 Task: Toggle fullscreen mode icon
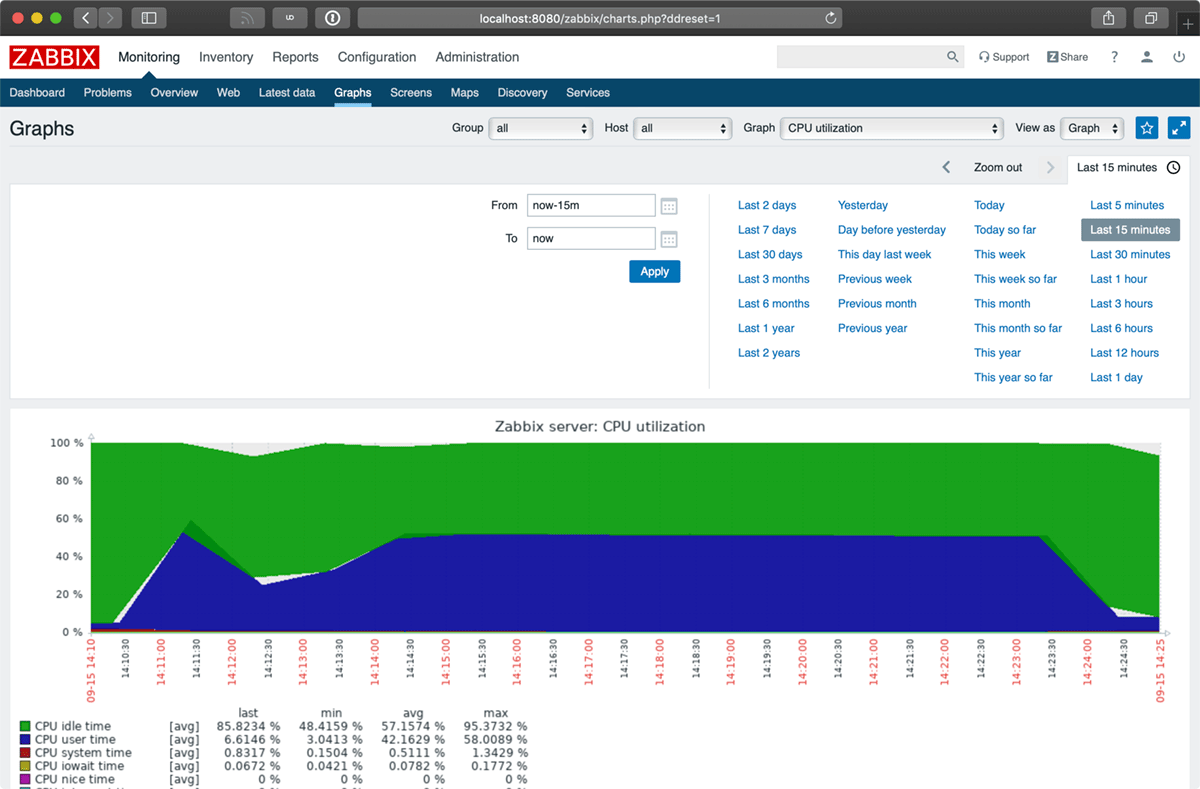coord(1179,128)
